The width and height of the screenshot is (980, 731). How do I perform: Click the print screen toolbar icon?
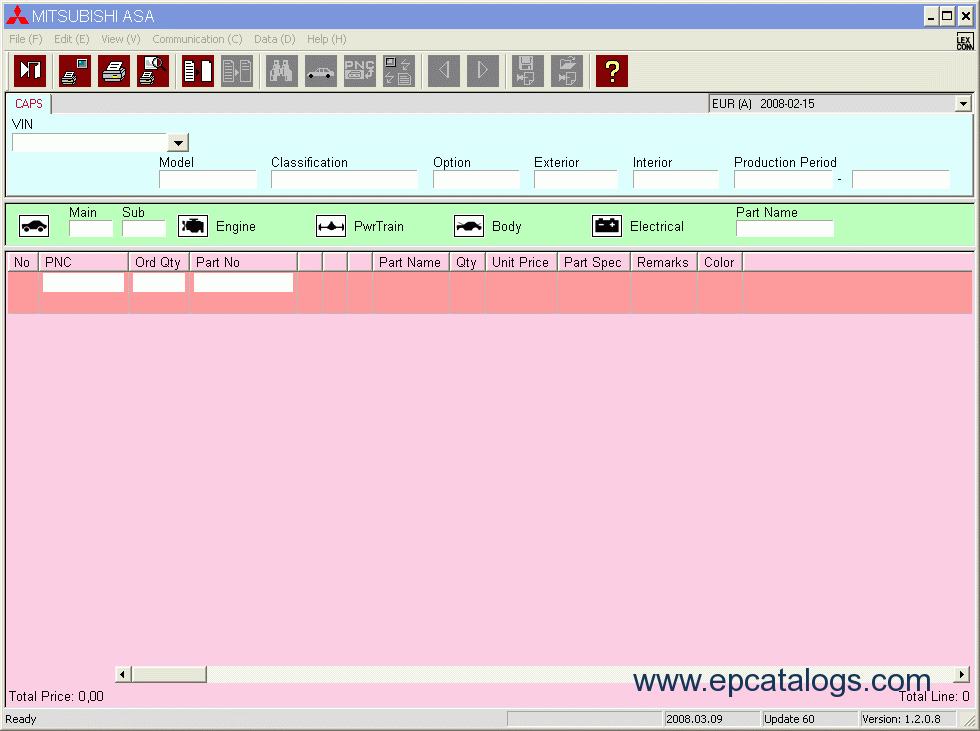(x=75, y=71)
